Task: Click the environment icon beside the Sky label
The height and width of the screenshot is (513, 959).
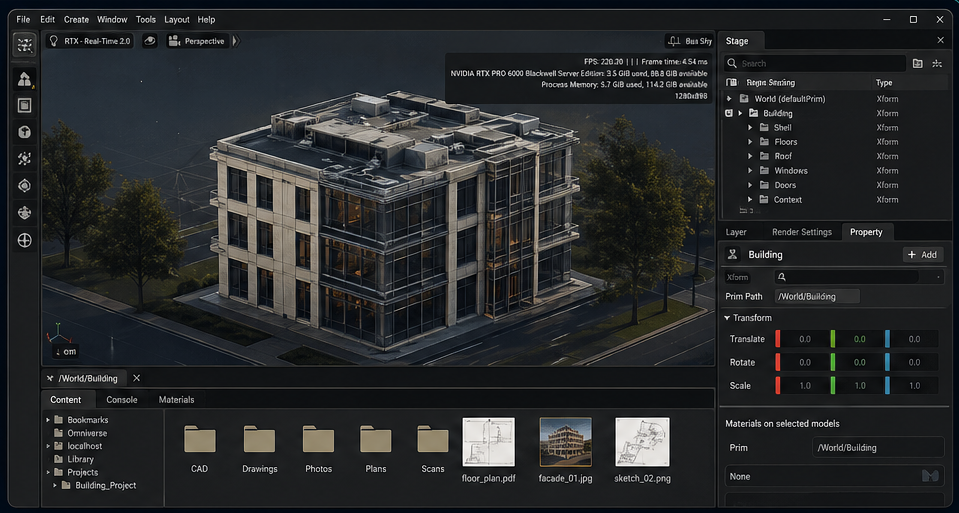Action: pos(674,41)
